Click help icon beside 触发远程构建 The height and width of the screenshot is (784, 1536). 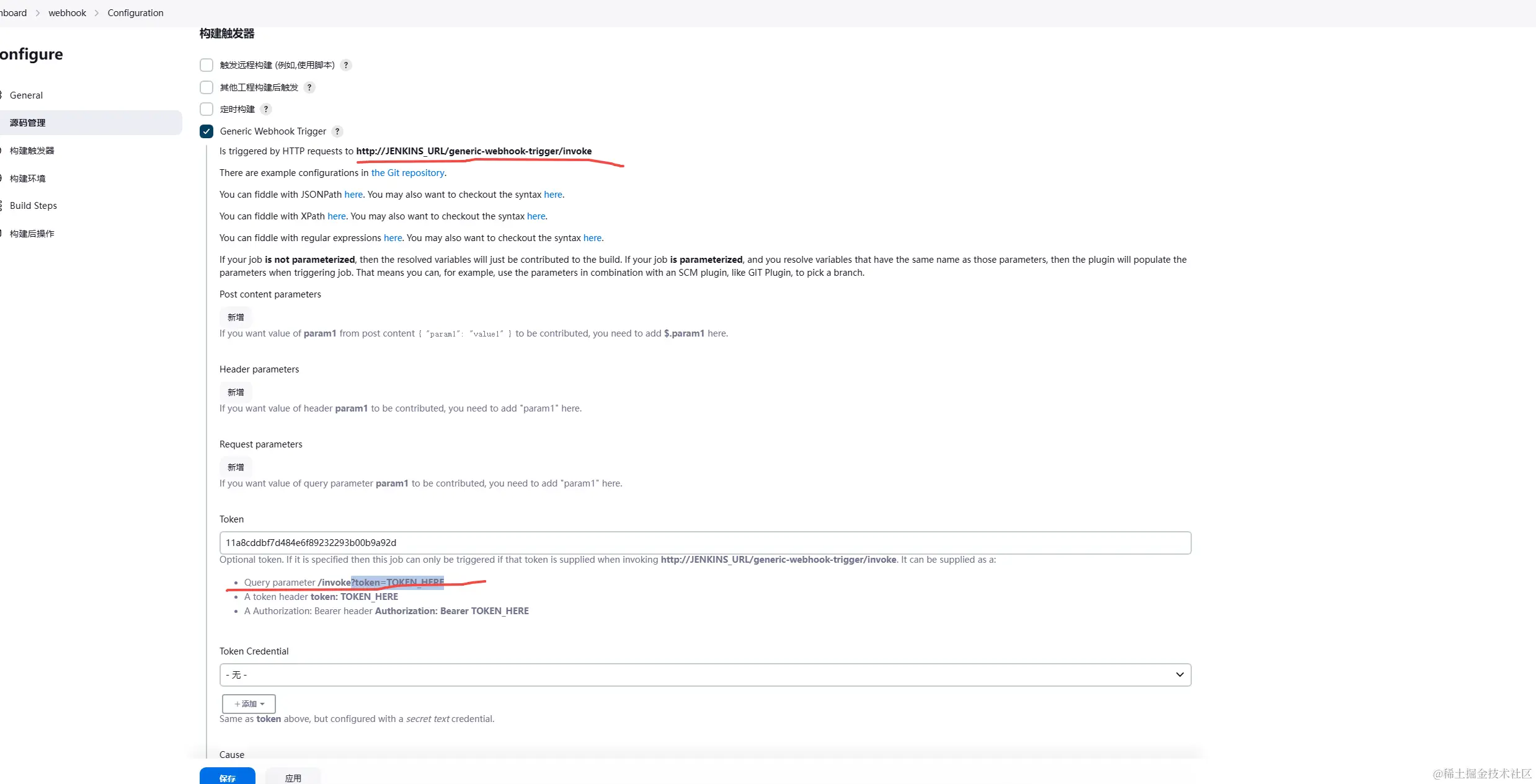[346, 65]
